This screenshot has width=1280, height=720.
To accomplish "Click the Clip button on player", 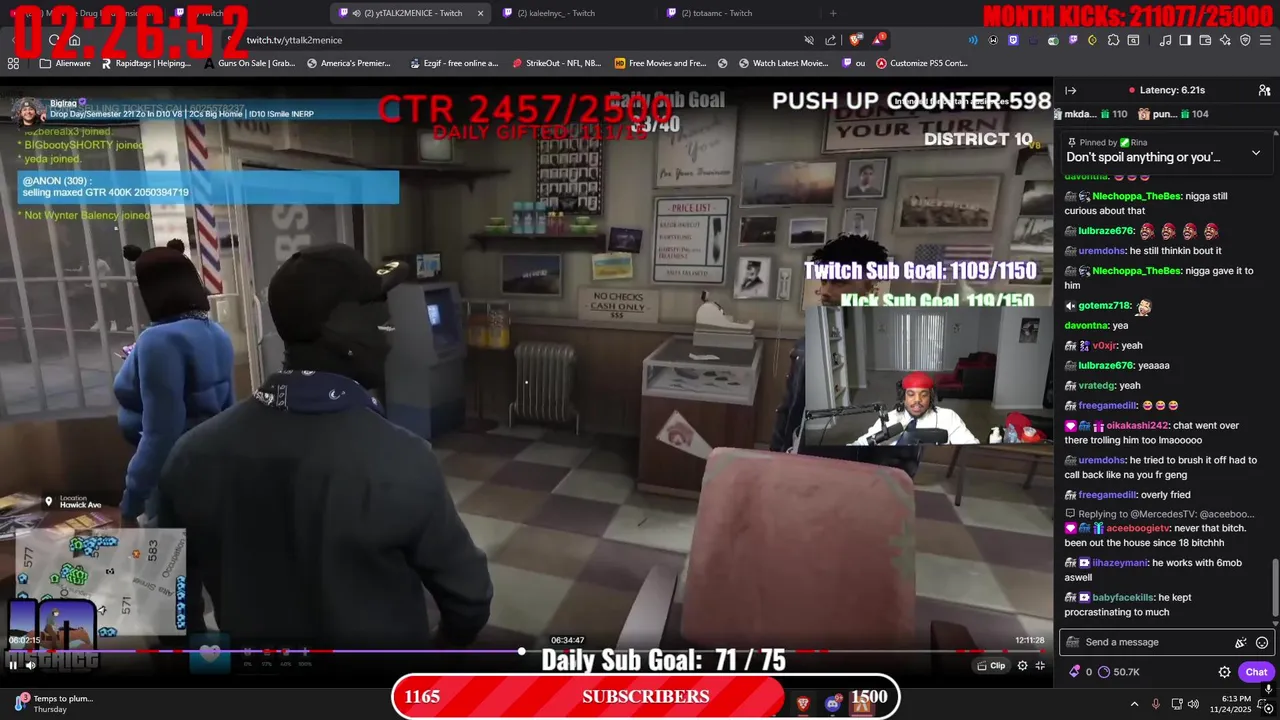I will tap(991, 666).
